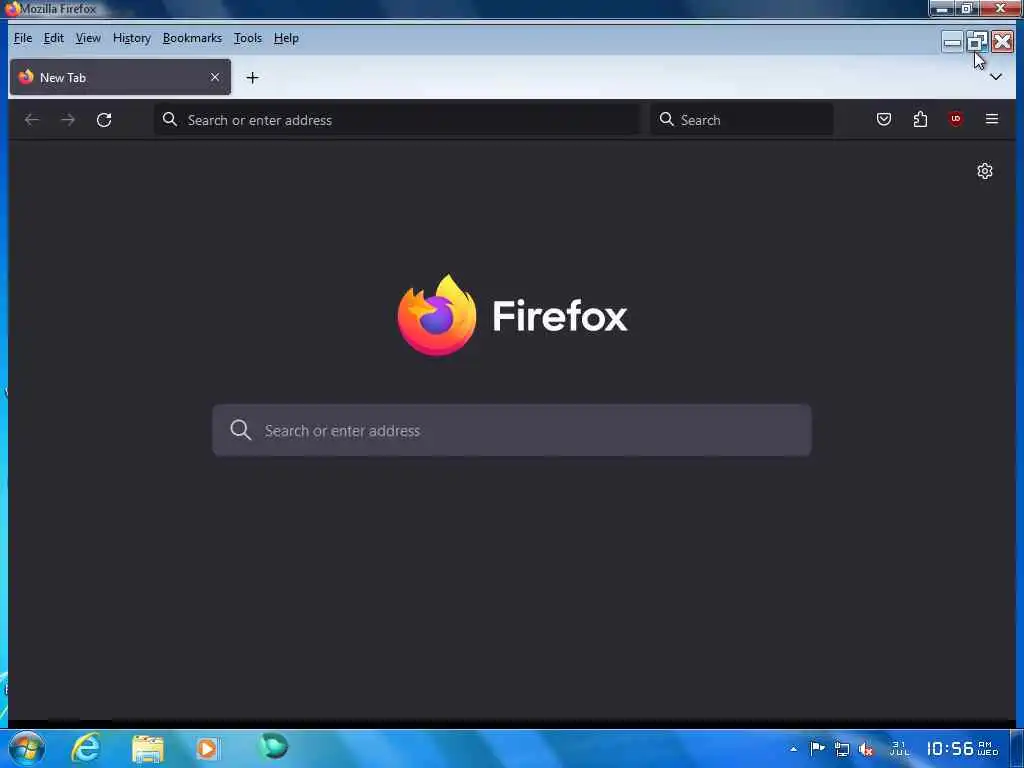Open the Tools menu

[x=248, y=38]
